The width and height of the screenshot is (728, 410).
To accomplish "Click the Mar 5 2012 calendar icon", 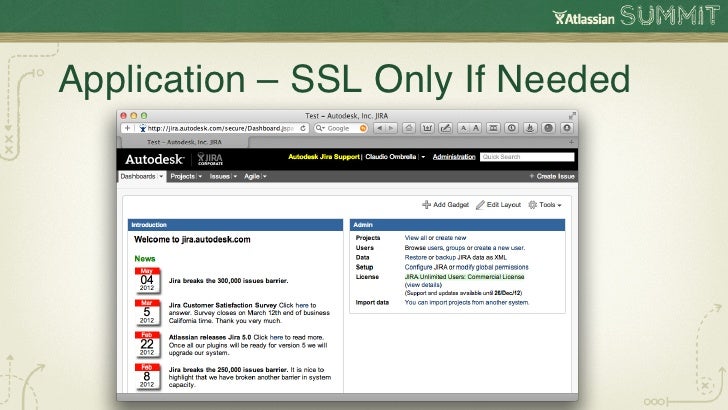I will point(147,312).
